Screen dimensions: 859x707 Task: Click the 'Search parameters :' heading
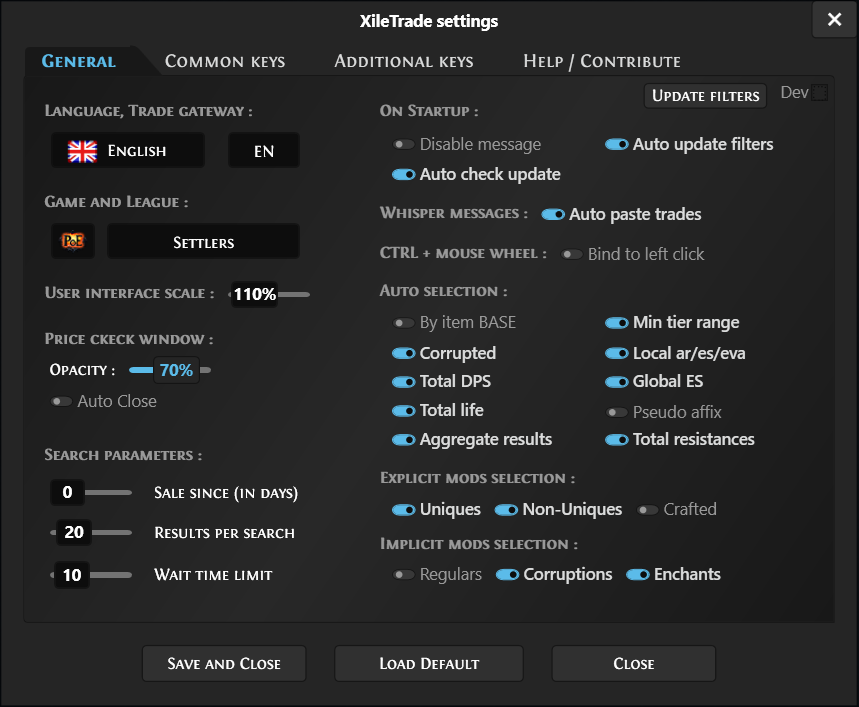123,455
